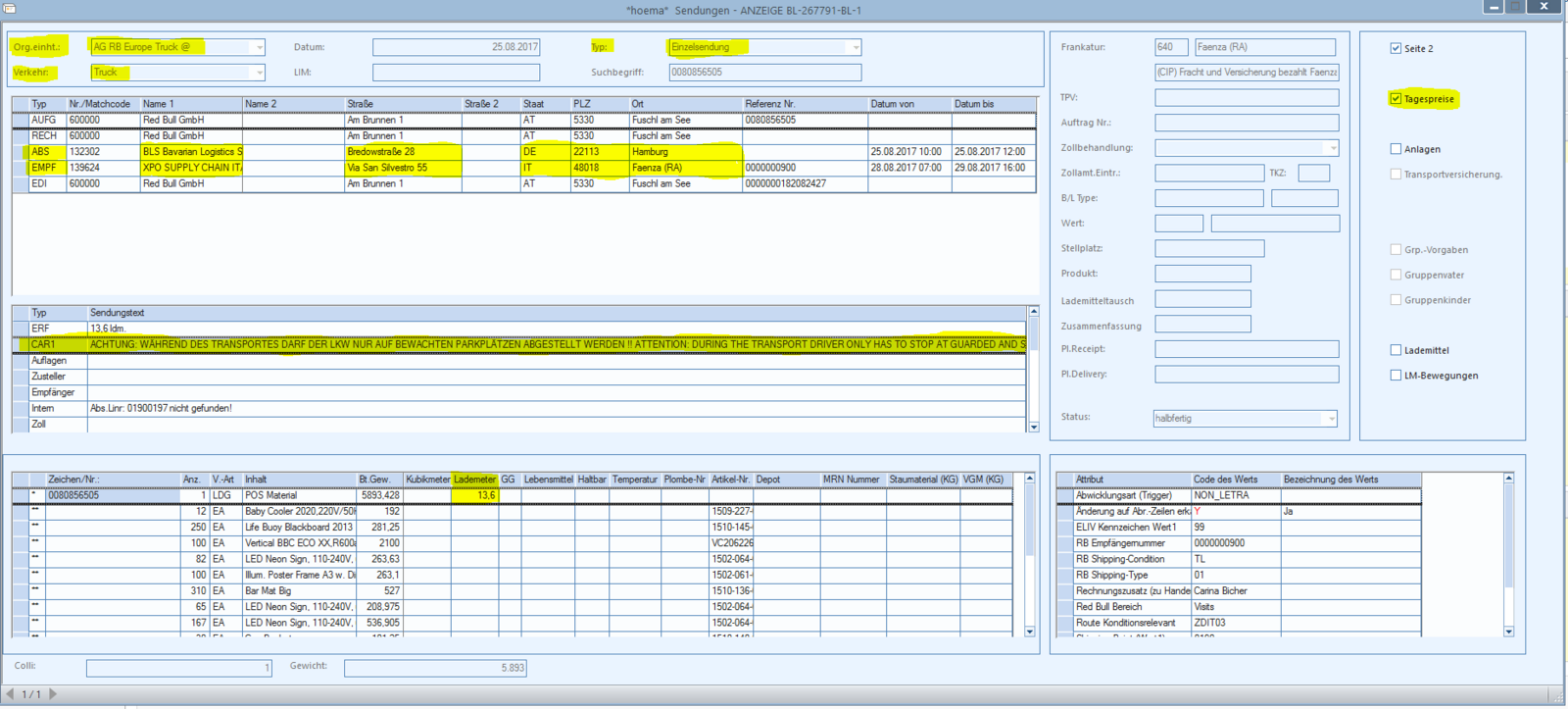This screenshot has height=709, width=1568.
Task: Uncheck the Seite 2 checkbox
Action: (x=1396, y=48)
